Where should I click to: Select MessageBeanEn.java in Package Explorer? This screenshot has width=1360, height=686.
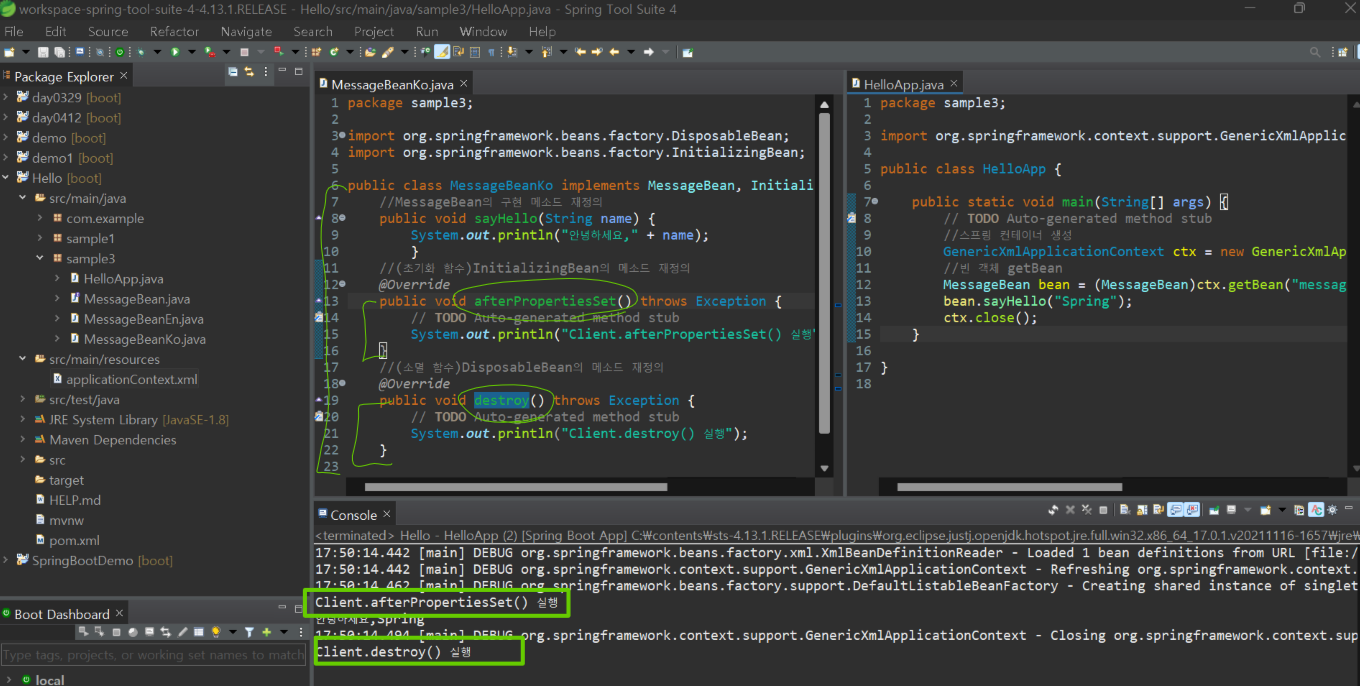tap(143, 319)
